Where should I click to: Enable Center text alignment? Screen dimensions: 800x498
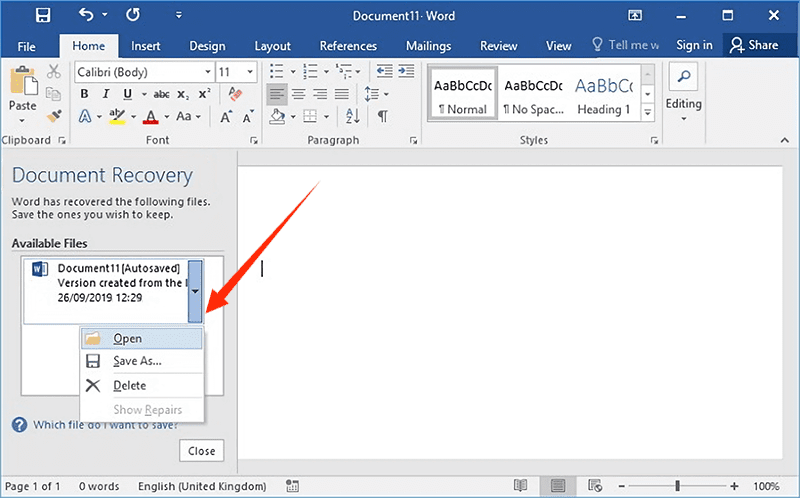299,94
